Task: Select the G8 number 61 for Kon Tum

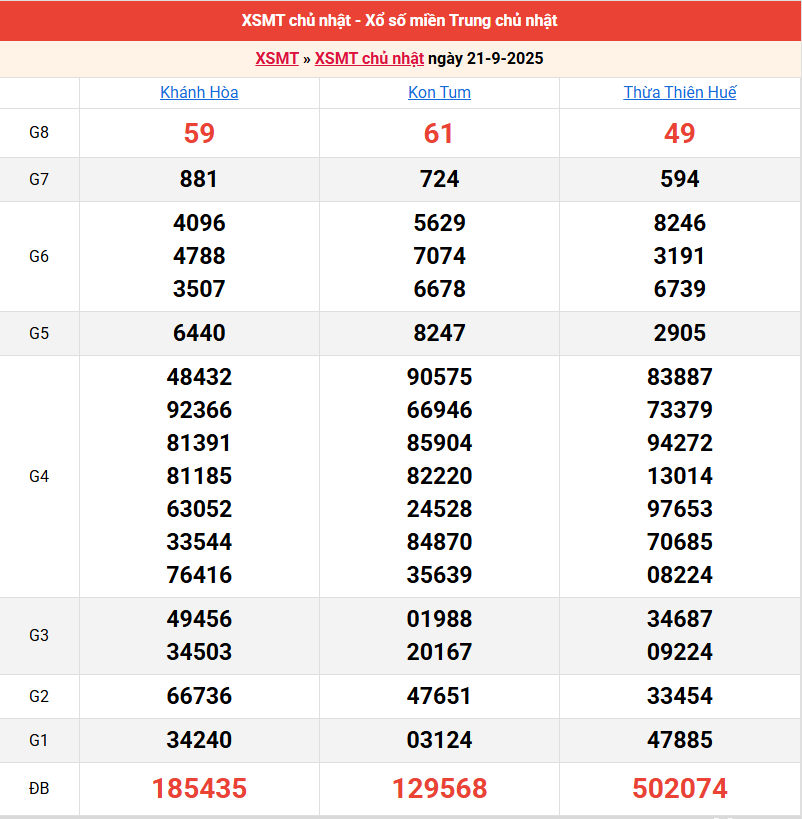Action: [439, 133]
